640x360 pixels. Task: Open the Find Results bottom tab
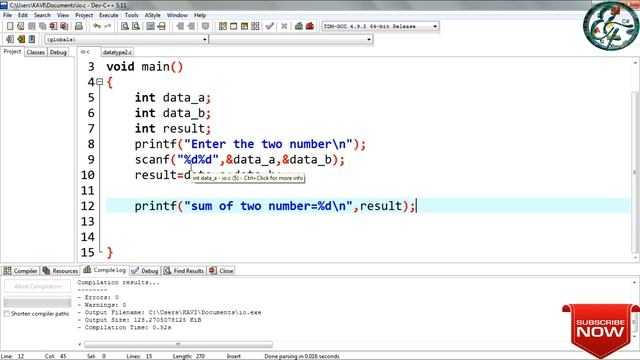click(184, 271)
